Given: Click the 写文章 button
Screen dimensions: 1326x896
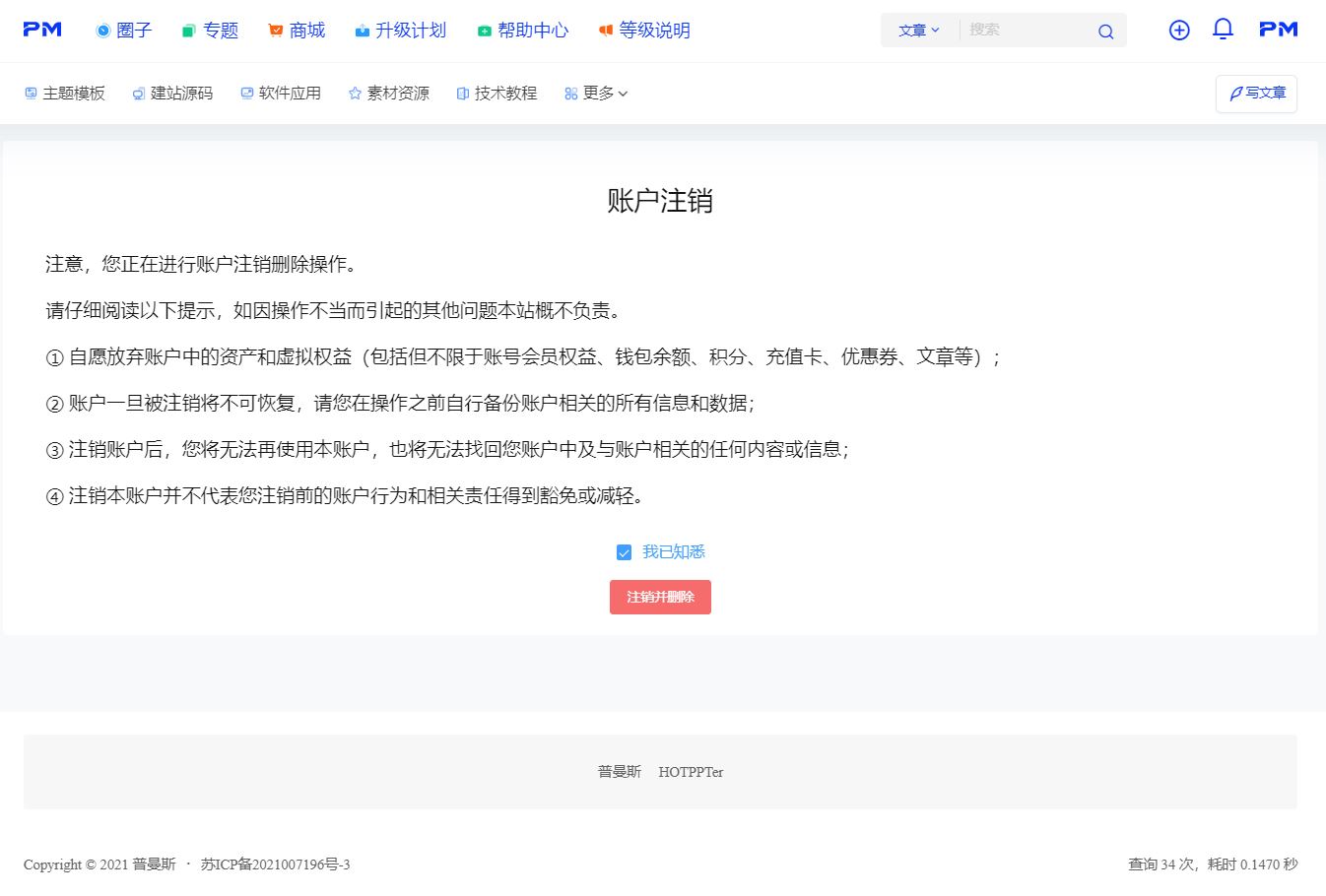Looking at the screenshot, I should pos(1256,94).
